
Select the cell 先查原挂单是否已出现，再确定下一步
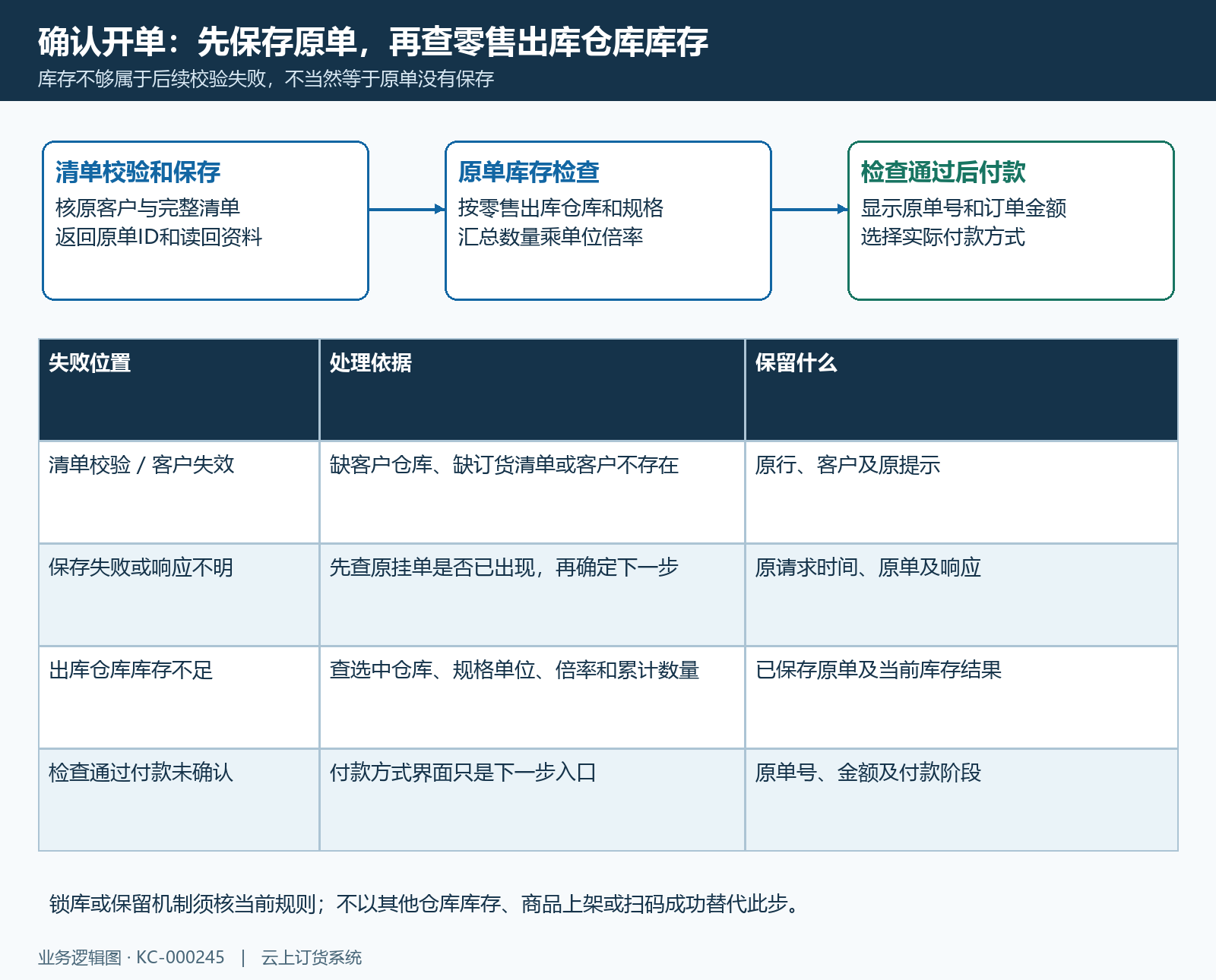point(532,595)
